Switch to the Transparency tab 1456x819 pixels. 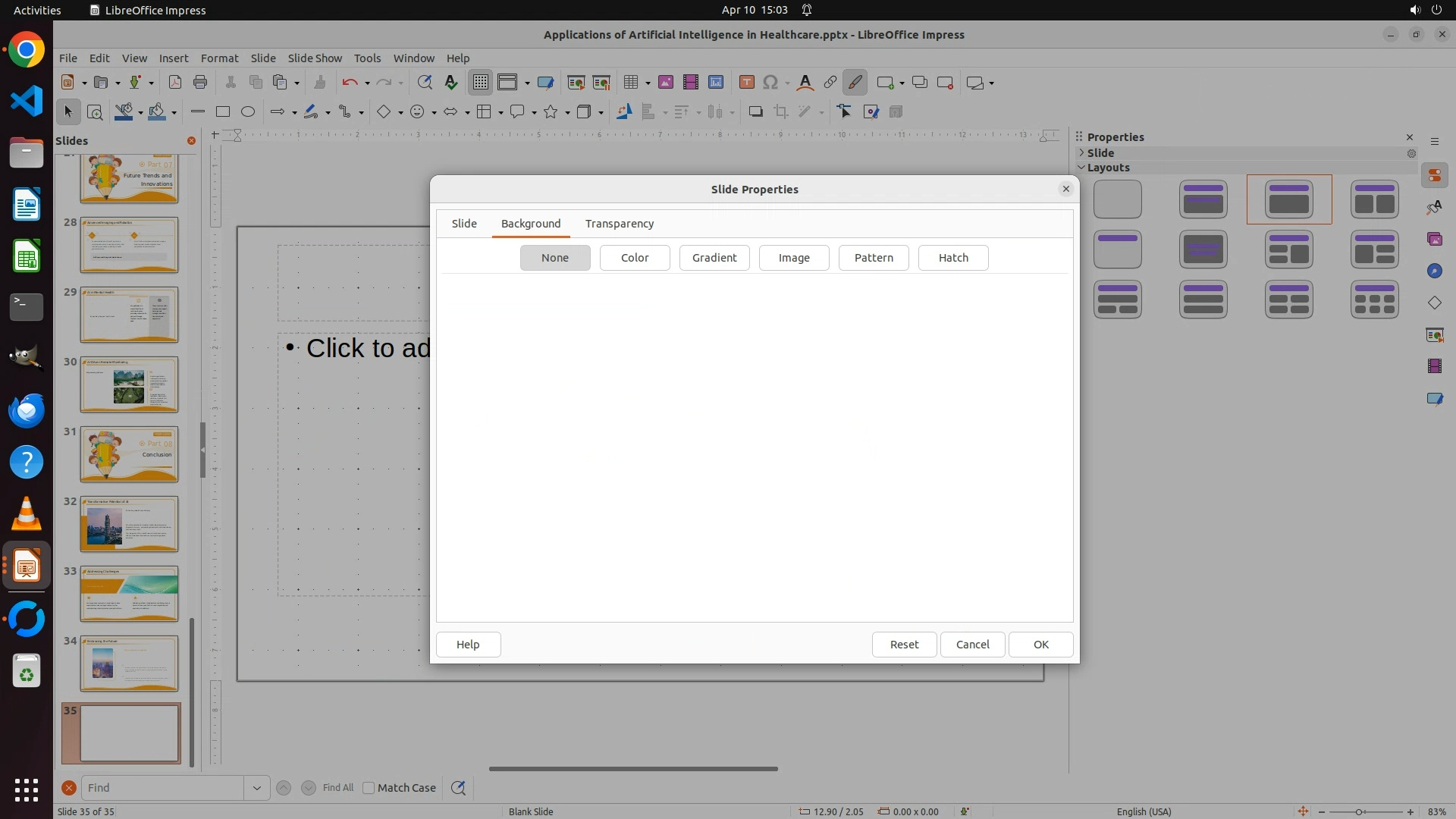[x=620, y=224]
